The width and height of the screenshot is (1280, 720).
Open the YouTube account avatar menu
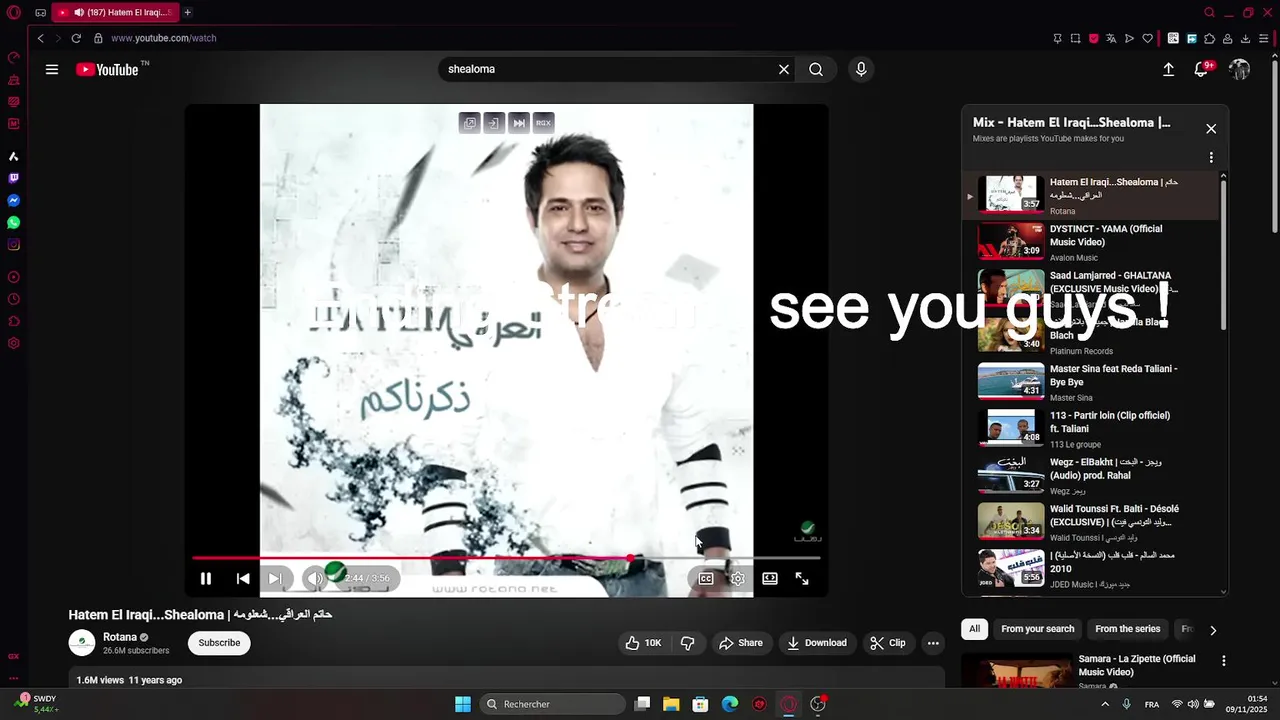[1239, 69]
